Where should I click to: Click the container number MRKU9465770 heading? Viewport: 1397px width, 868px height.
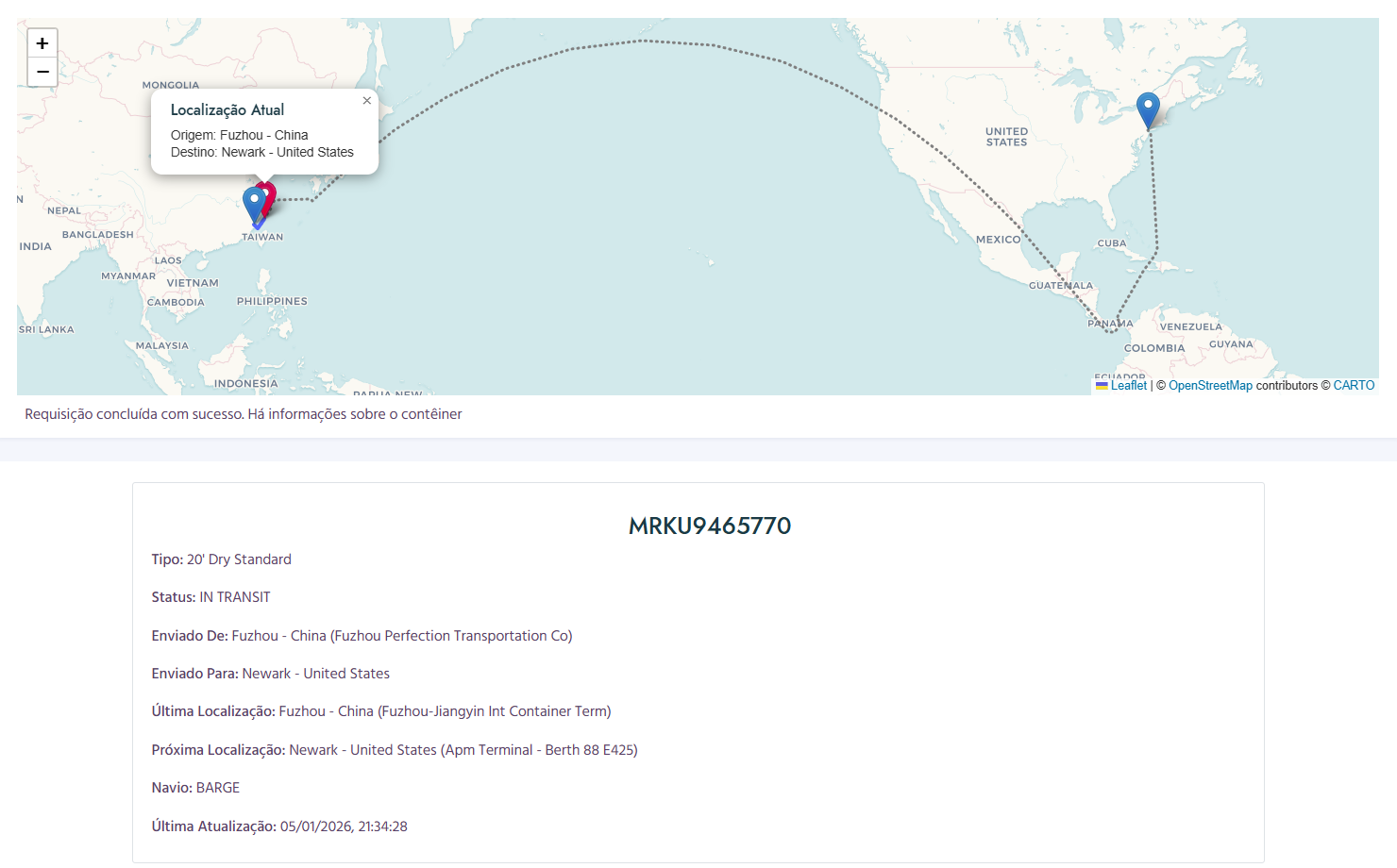click(x=710, y=526)
